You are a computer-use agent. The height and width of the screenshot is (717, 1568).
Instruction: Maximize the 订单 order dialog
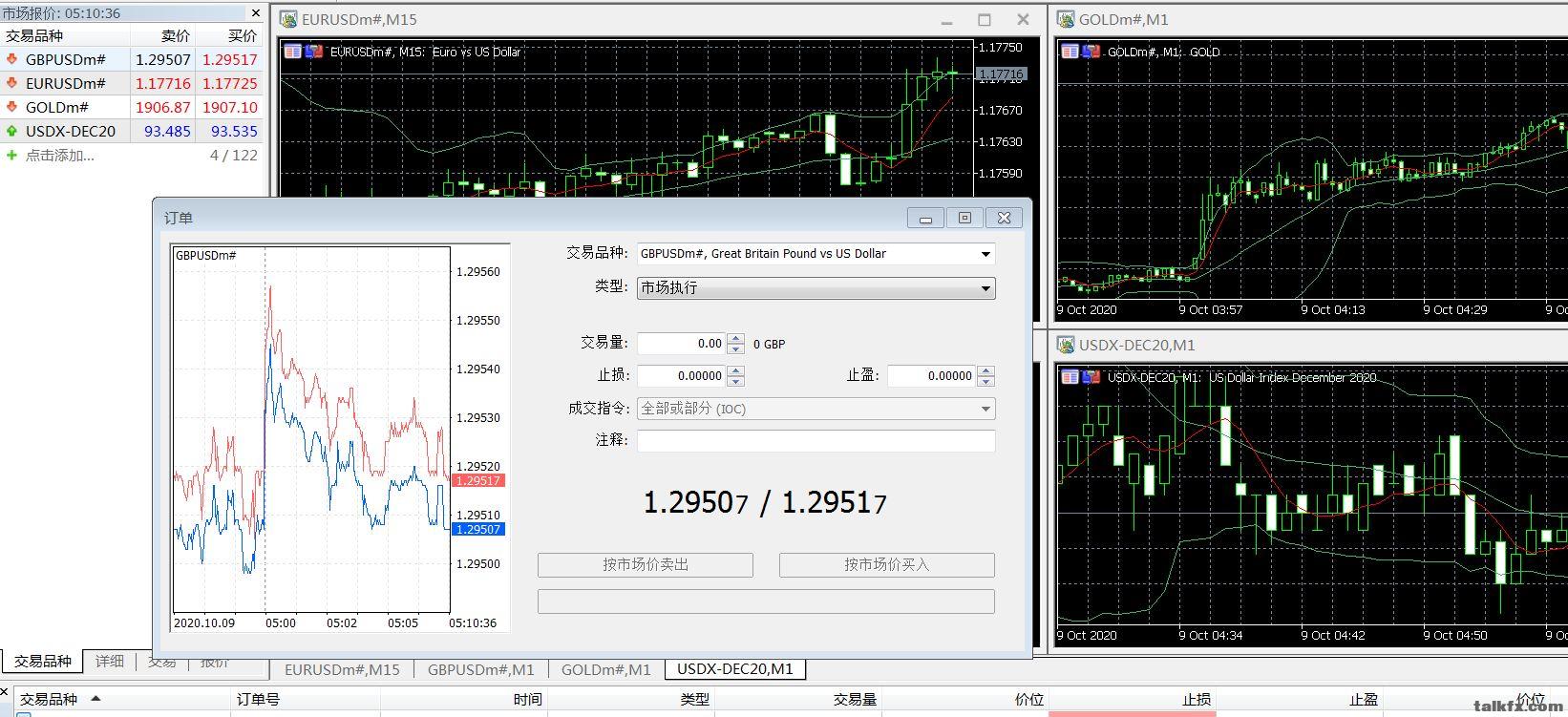(964, 218)
